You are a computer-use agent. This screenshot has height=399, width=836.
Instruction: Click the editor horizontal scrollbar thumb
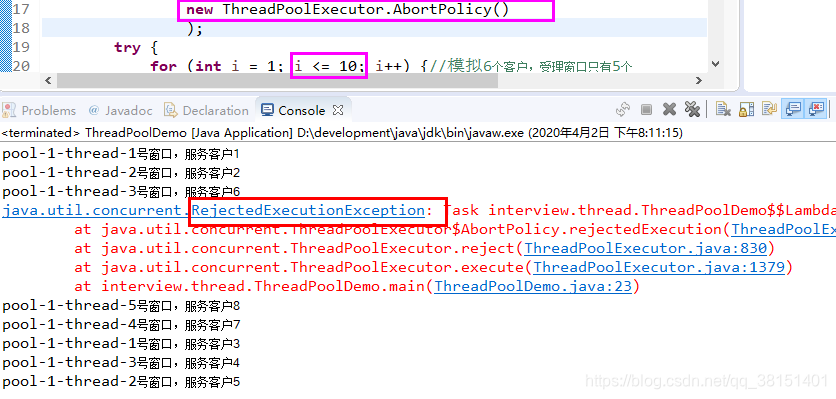point(277,81)
